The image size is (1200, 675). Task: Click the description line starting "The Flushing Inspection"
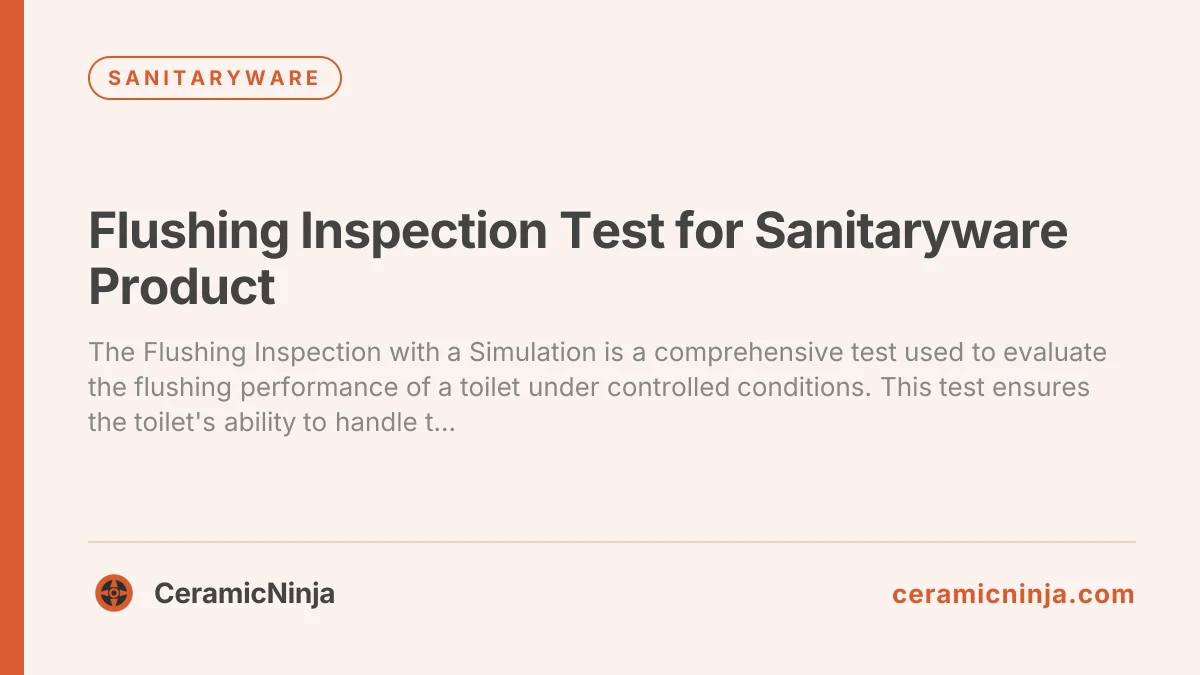[597, 353]
